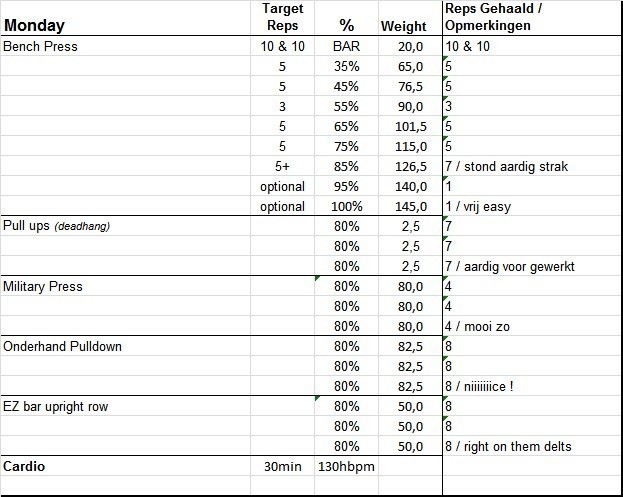Viewport: 623px width, 497px height.
Task: Select the Monday header cell
Action: coord(34,26)
